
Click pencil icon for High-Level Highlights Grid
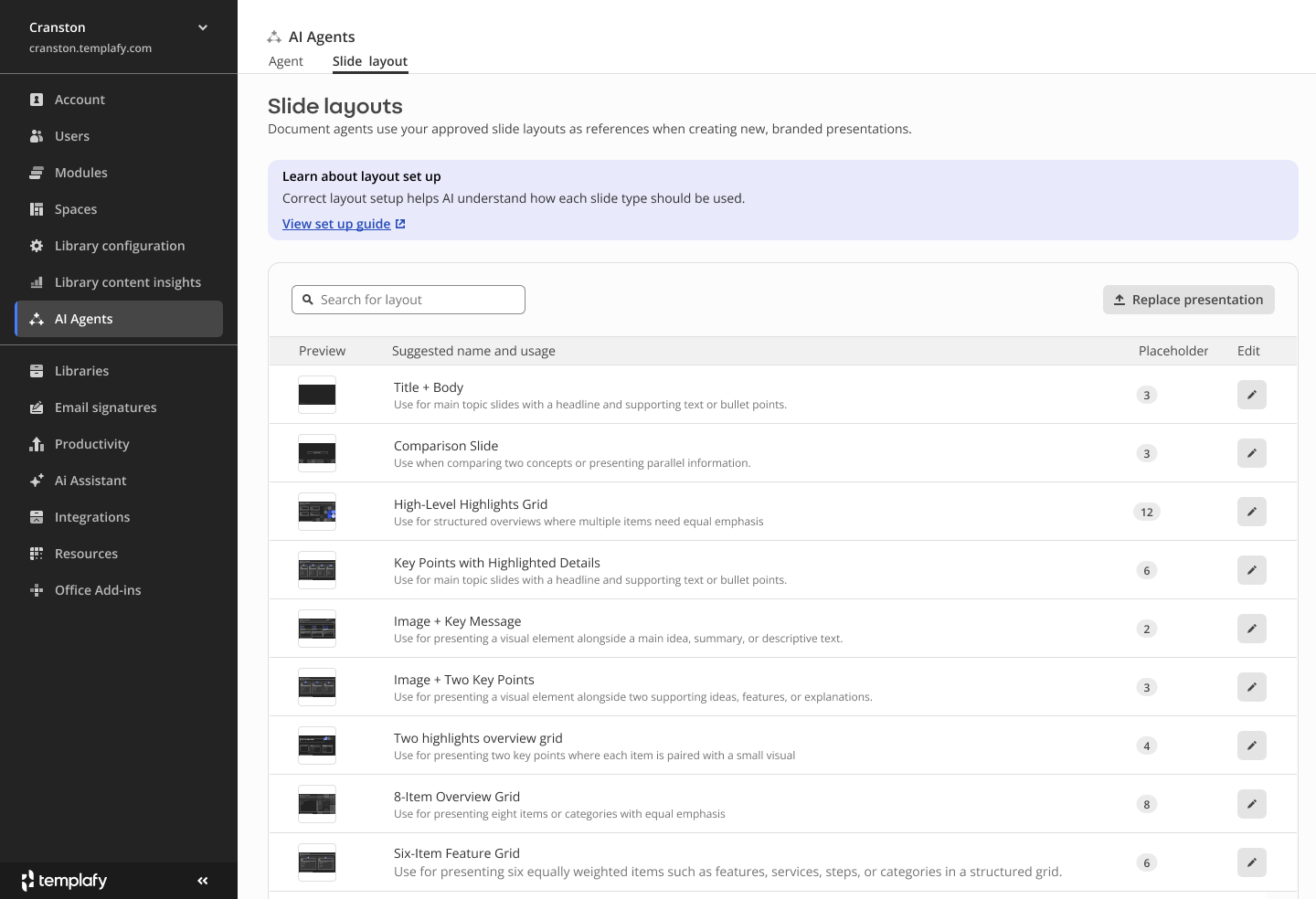[1251, 512]
